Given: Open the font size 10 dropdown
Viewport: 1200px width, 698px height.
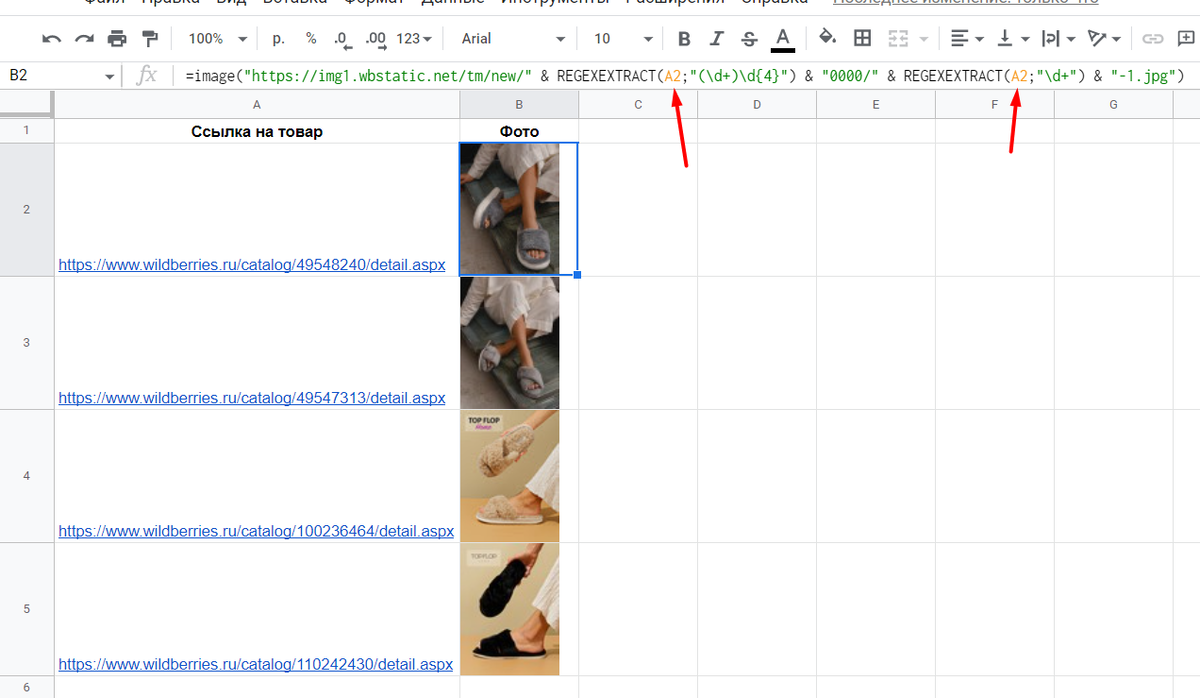Looking at the screenshot, I should [x=622, y=39].
